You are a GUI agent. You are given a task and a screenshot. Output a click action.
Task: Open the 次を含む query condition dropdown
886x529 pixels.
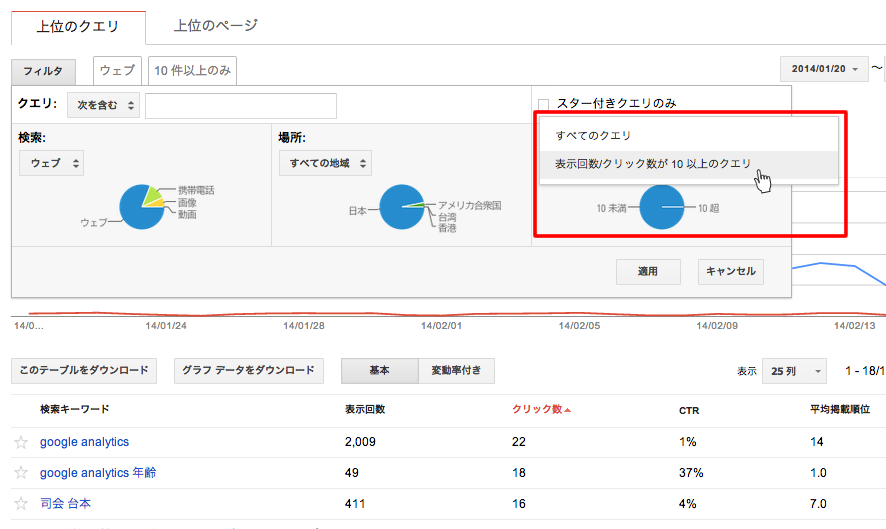(x=103, y=106)
